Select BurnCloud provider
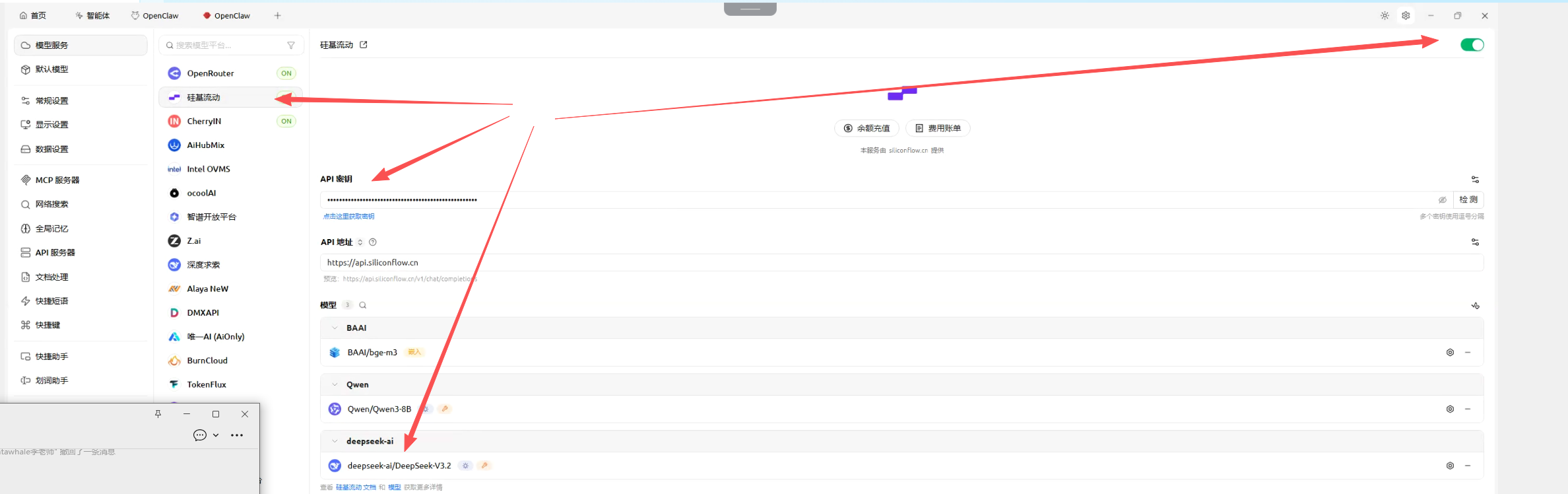The image size is (1568, 494). point(231,361)
